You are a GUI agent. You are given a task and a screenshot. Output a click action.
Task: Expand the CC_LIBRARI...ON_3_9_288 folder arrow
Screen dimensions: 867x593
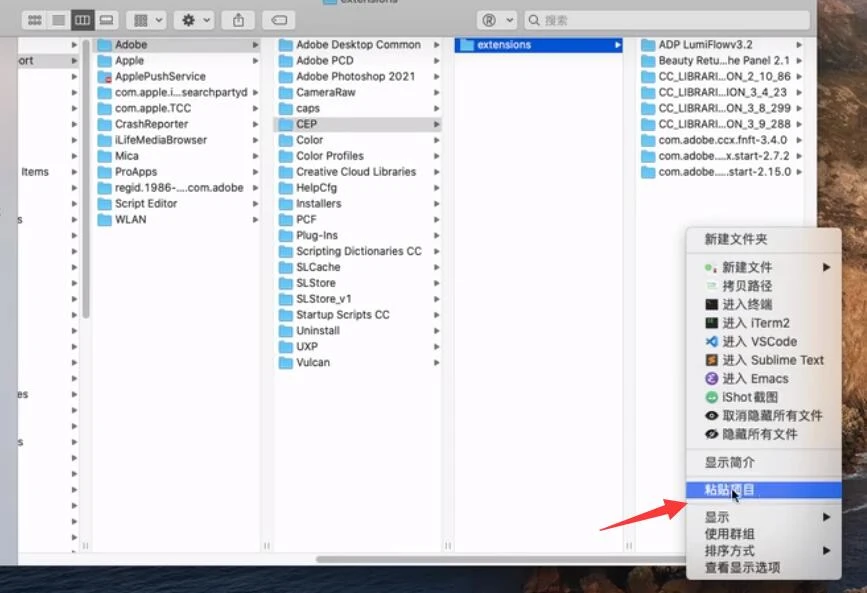799,124
